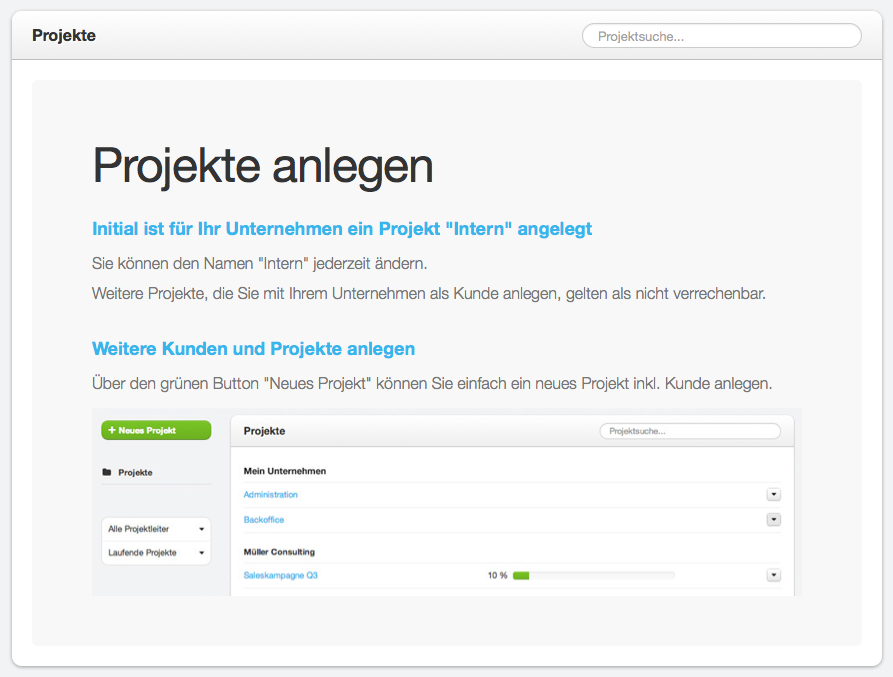Click the embedded screenshot Projekte panel title
The image size is (893, 677).
pos(264,431)
